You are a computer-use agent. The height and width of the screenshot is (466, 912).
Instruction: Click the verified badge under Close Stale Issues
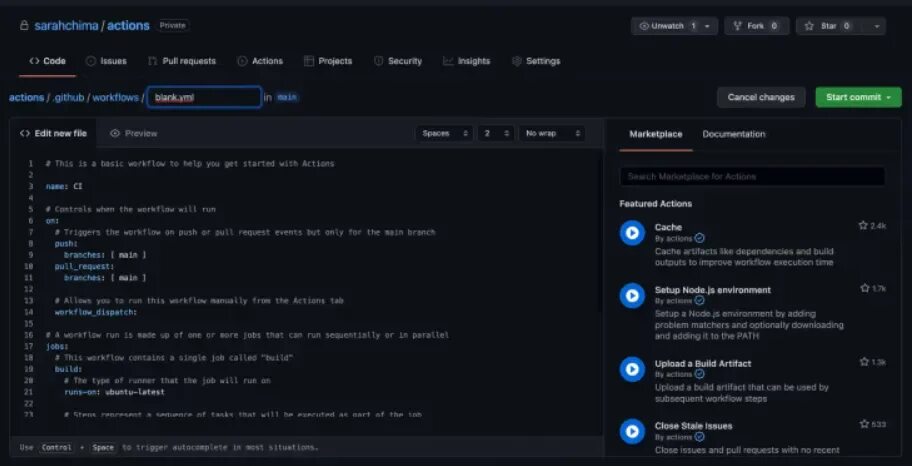coord(700,436)
